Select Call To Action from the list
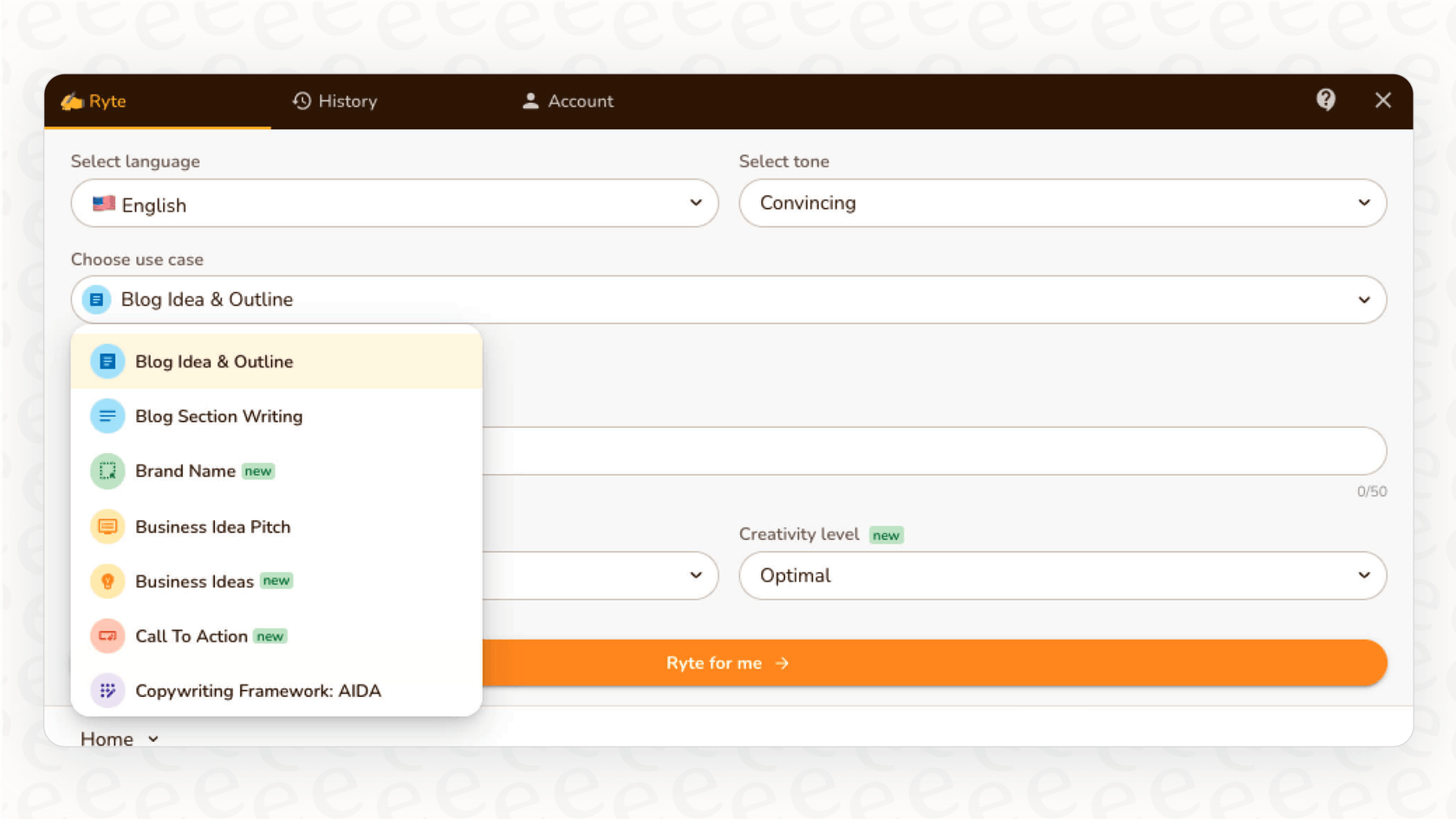Screen dimensions: 1456x819 (x=191, y=636)
